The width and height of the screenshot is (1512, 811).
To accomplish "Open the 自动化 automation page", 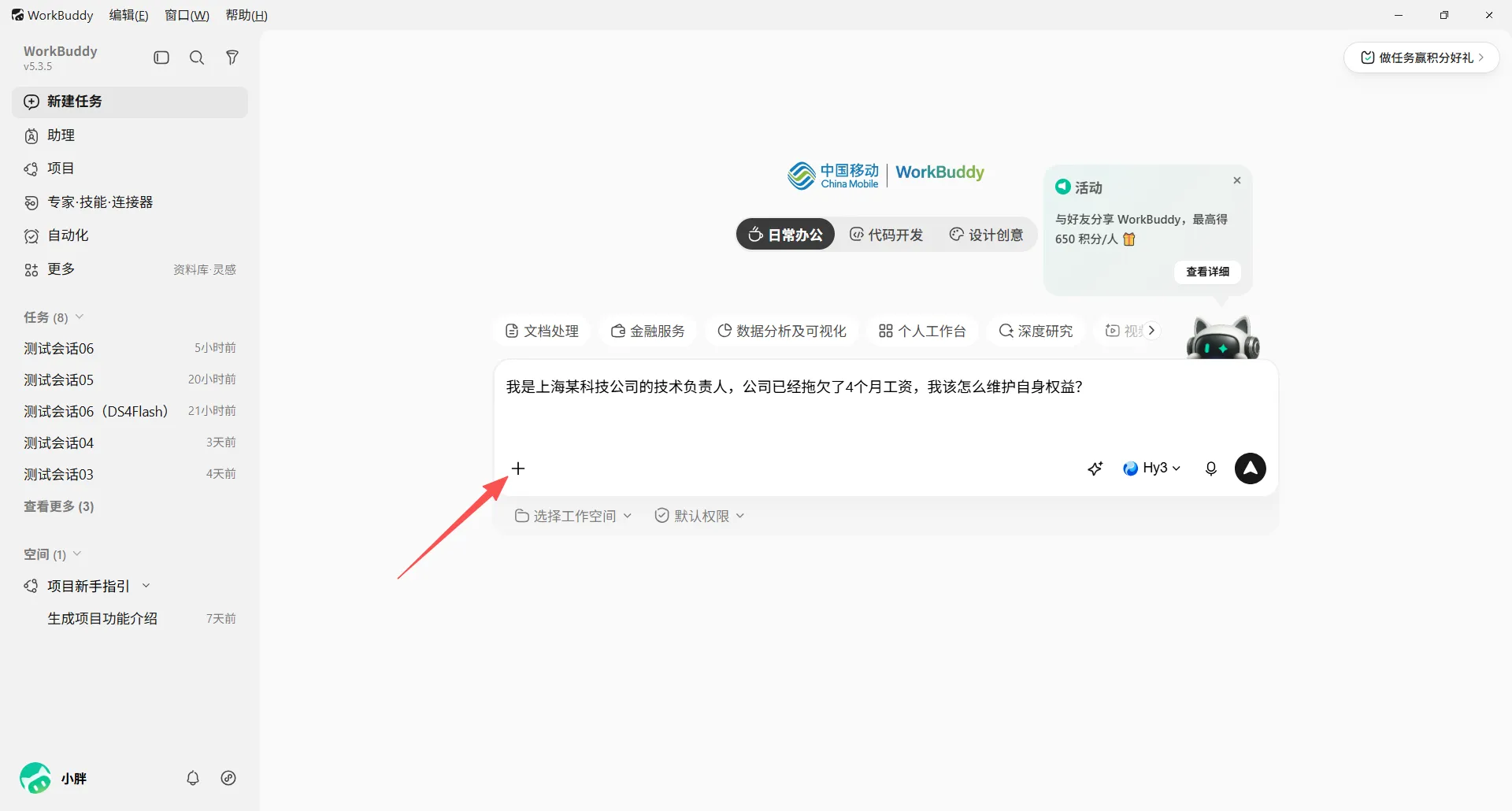I will 130,235.
